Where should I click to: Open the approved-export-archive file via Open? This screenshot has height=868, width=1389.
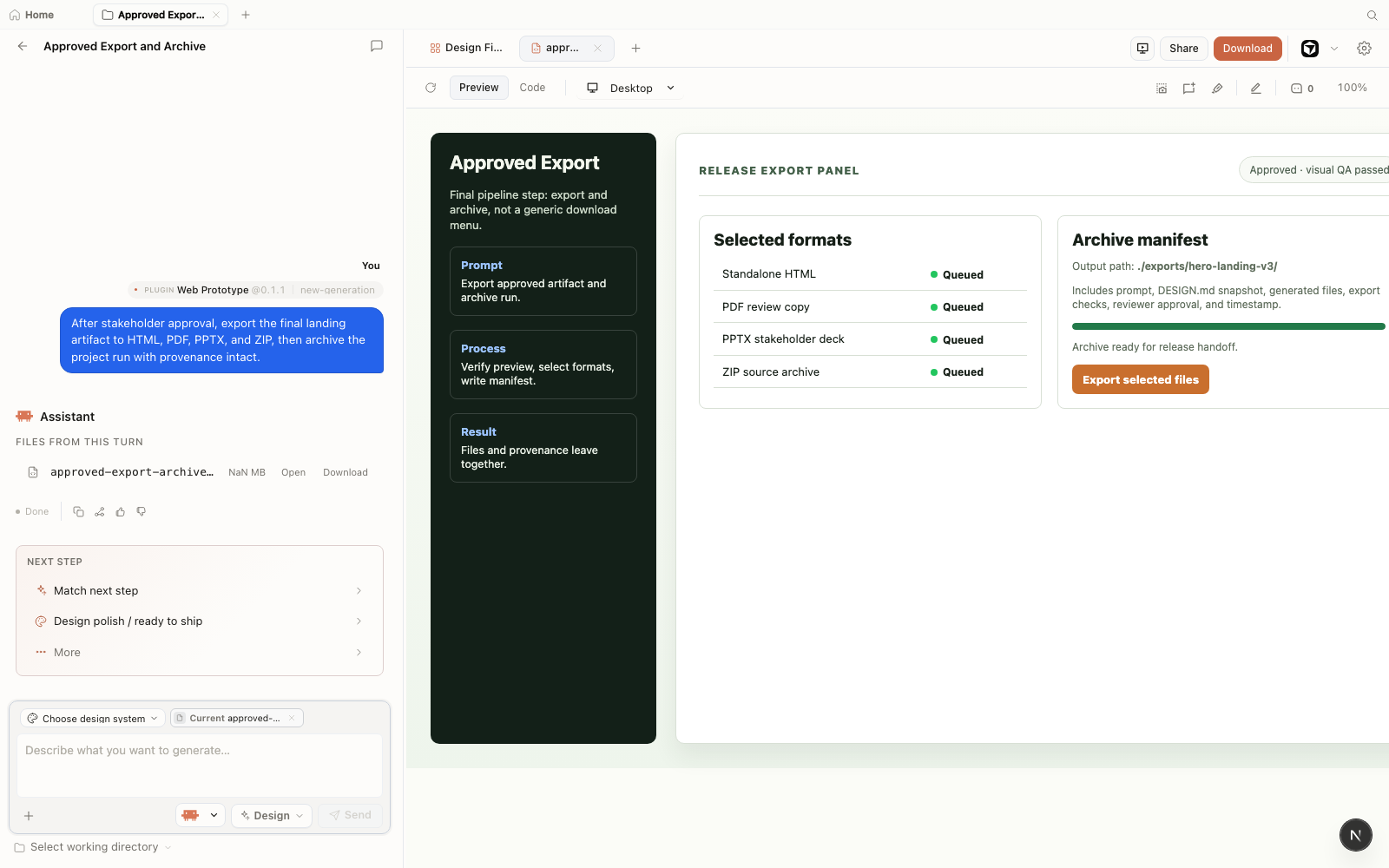tap(293, 472)
